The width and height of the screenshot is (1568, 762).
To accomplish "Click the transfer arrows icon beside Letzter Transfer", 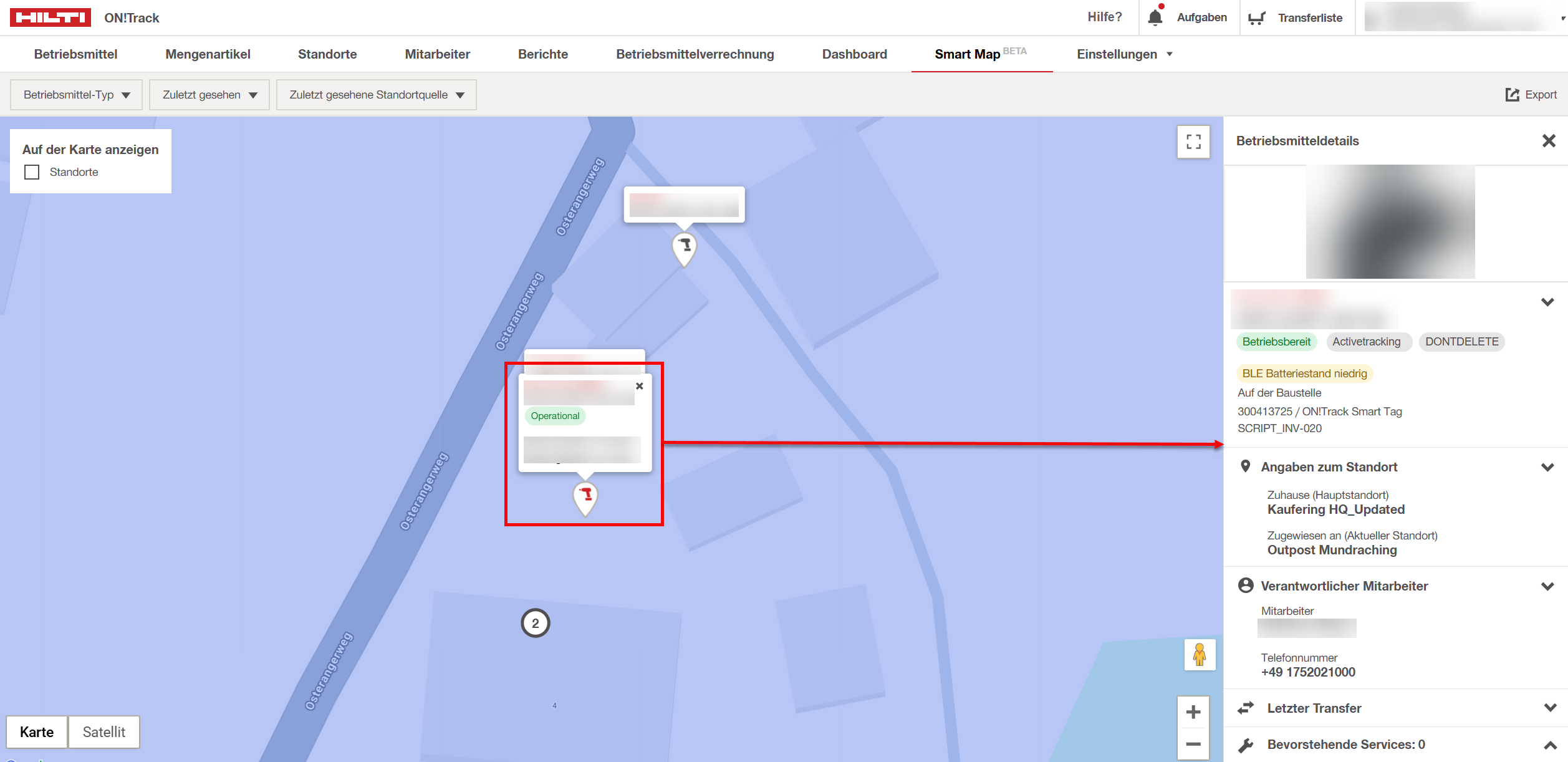I will (1246, 708).
